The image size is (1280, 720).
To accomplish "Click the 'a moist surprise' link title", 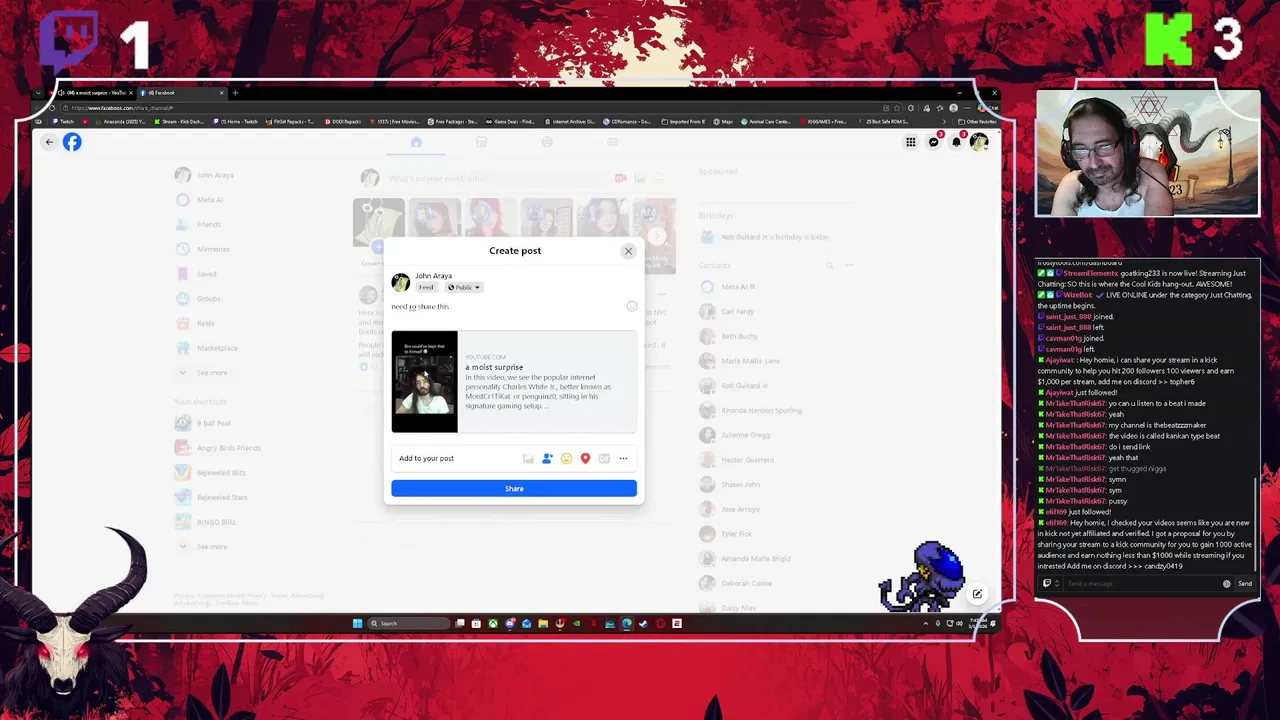I will (x=494, y=367).
